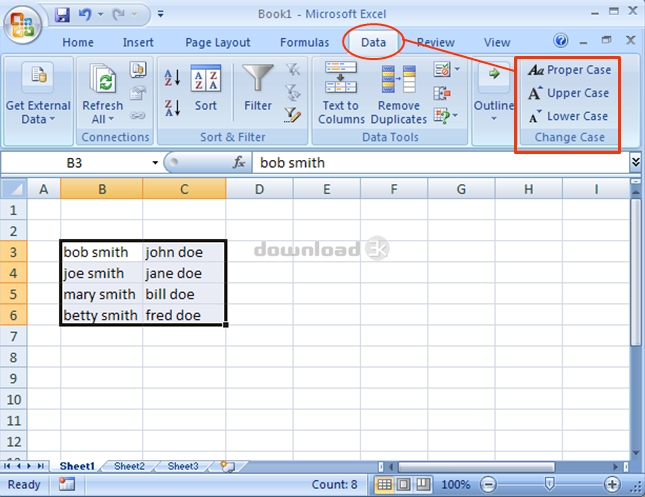Click the Refresh All icon
This screenshot has height=497, width=645.
coord(103,79)
